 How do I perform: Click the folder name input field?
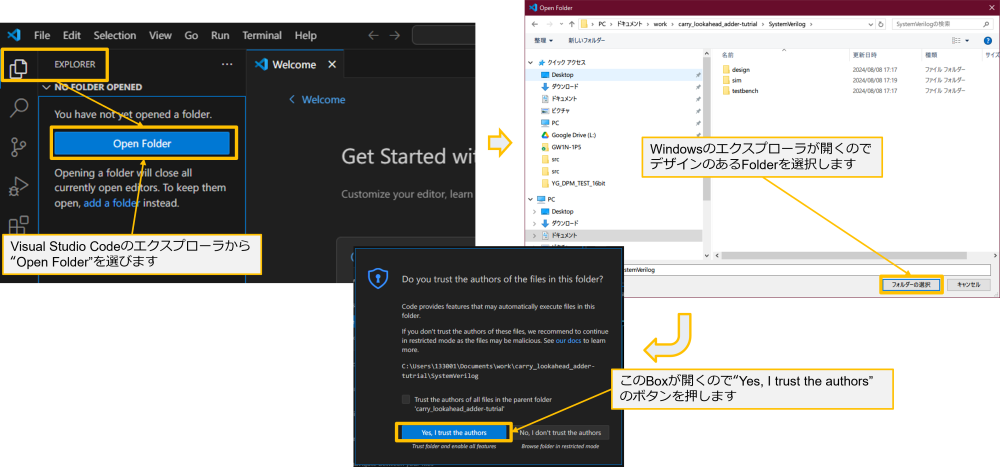pos(805,269)
